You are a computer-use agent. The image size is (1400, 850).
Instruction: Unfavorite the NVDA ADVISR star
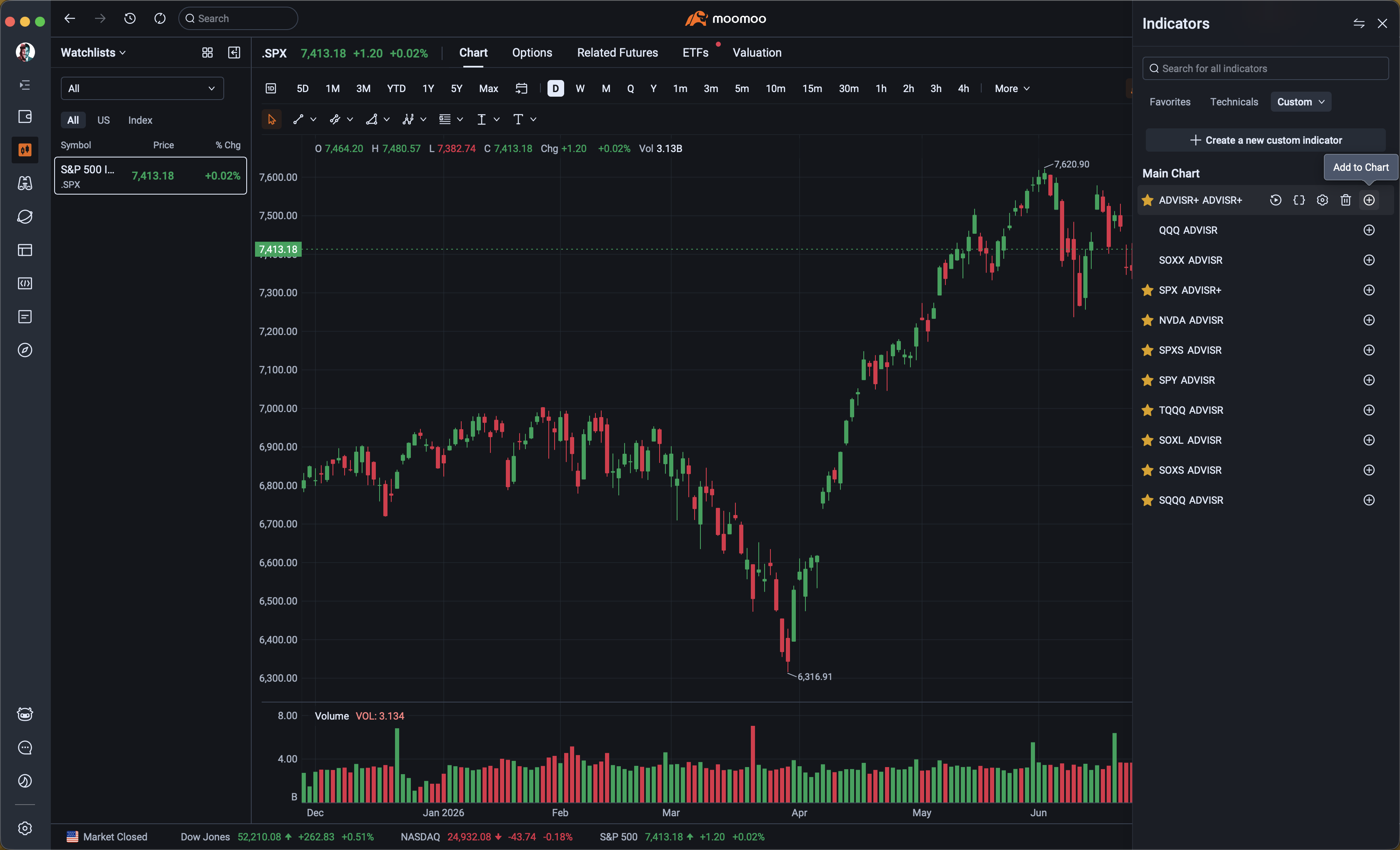(1148, 320)
